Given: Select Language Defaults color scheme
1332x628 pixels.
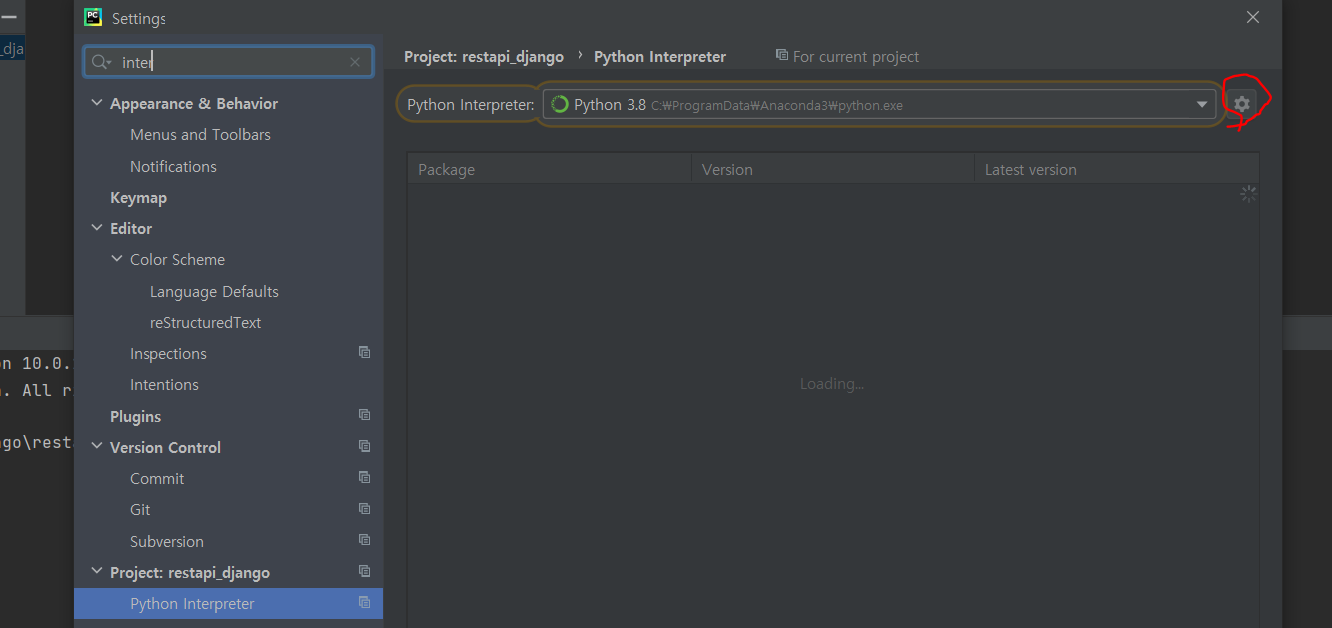Looking at the screenshot, I should coord(214,291).
